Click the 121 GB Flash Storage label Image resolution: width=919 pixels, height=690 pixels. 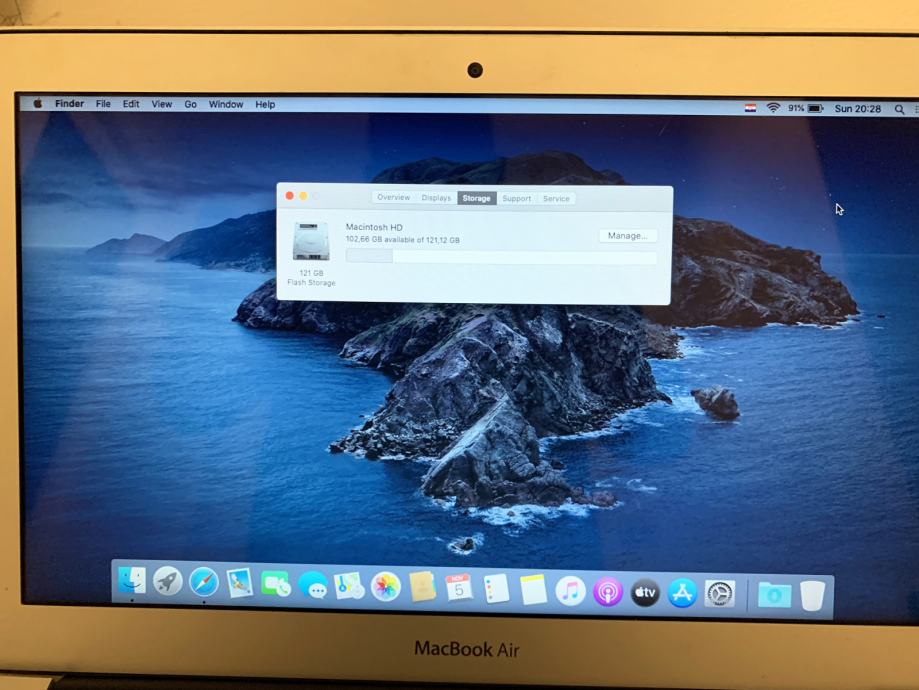click(x=311, y=278)
